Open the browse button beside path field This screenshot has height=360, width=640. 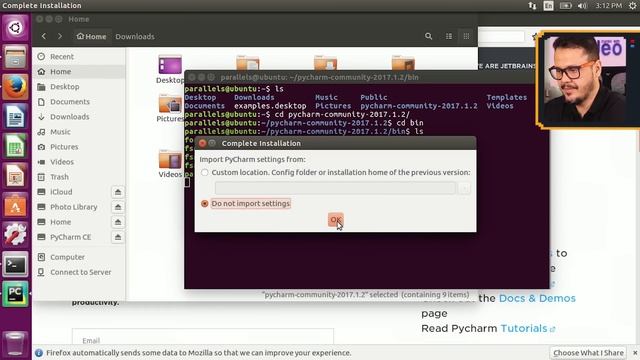(x=464, y=188)
